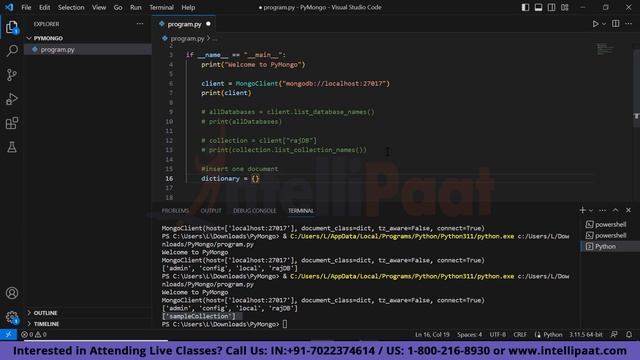Open the notifications bell in status bar

pos(629,334)
